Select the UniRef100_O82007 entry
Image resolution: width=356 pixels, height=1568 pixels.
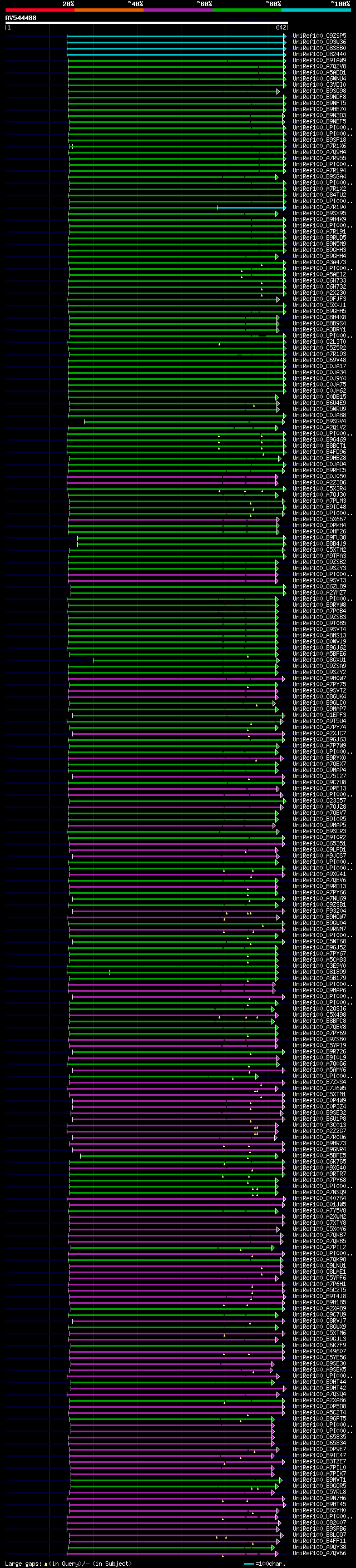[x=319, y=1522]
